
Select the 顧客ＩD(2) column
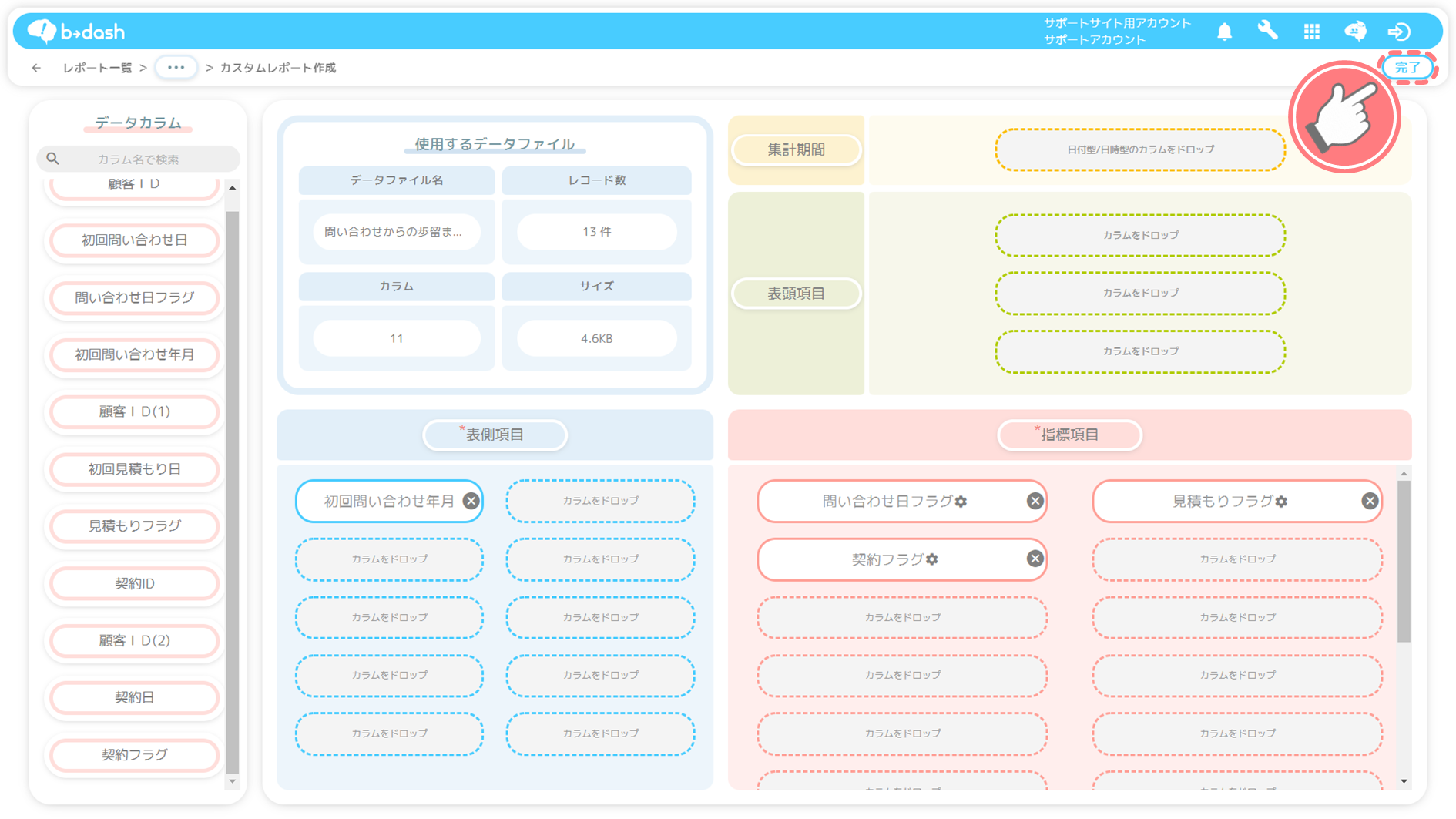[135, 640]
